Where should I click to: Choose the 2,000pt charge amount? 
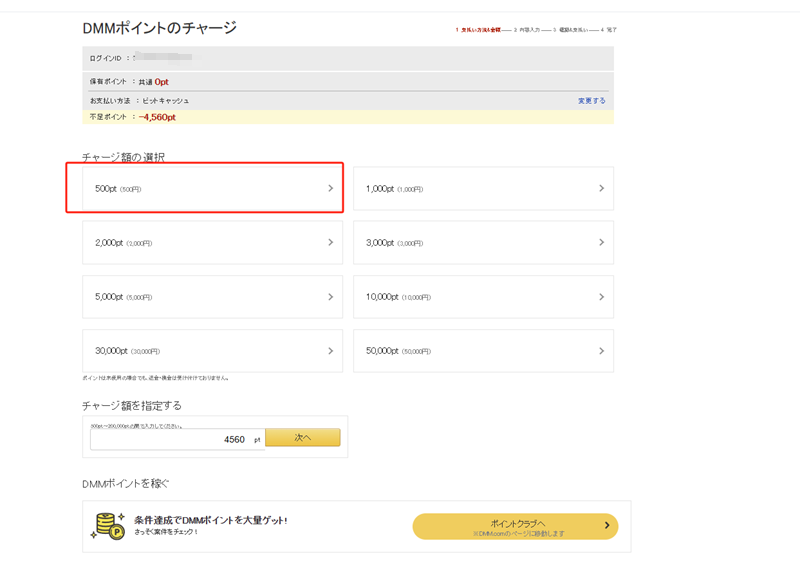coord(212,242)
